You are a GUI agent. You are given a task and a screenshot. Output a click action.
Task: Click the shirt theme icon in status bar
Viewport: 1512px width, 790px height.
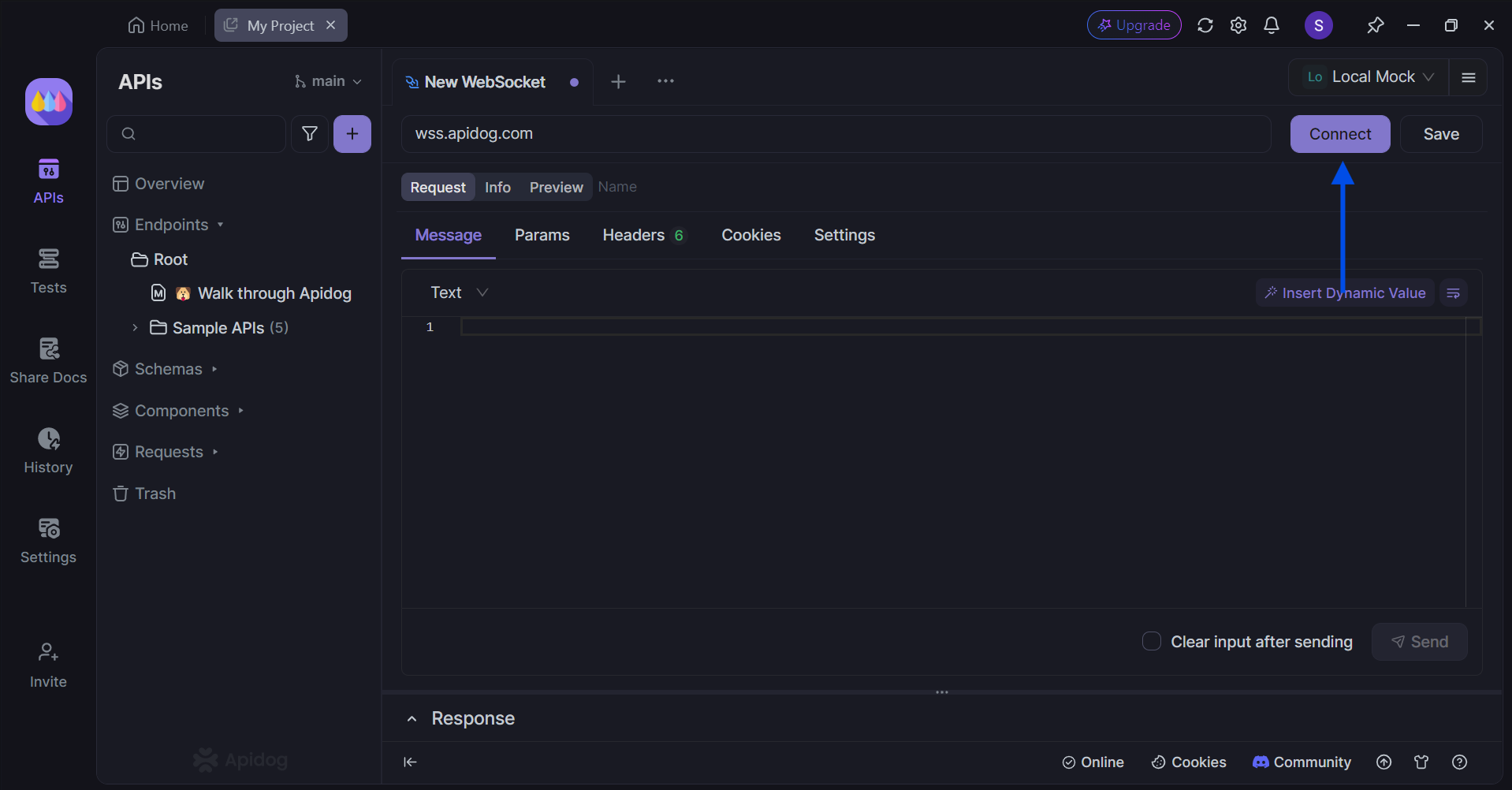1421,762
